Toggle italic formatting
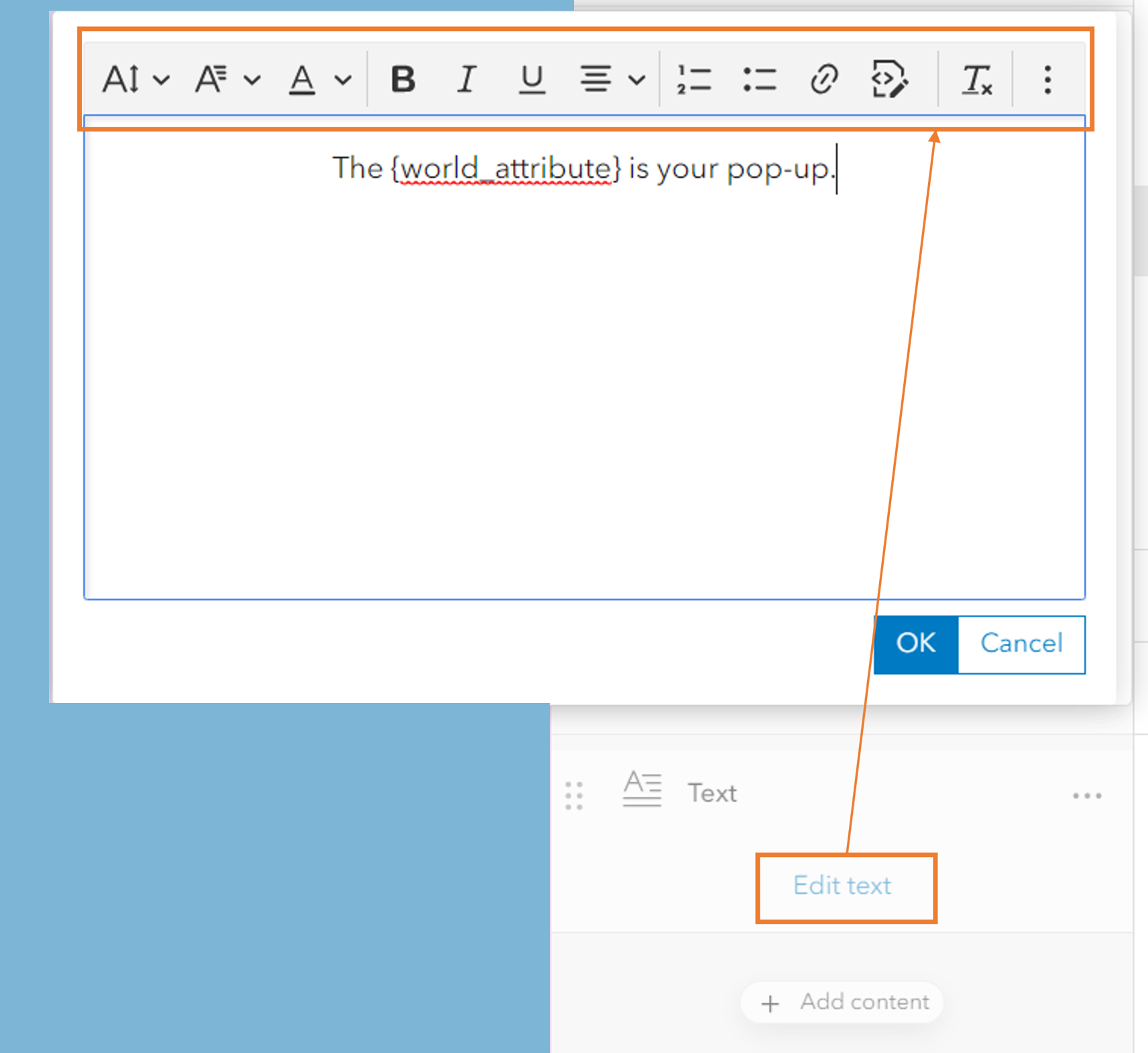The height and width of the screenshot is (1053, 1148). 467,79
